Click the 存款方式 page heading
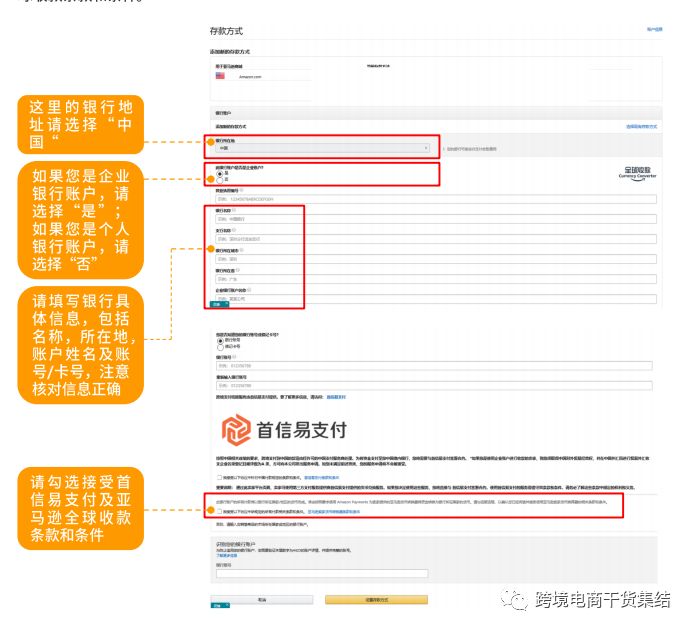 click(226, 31)
